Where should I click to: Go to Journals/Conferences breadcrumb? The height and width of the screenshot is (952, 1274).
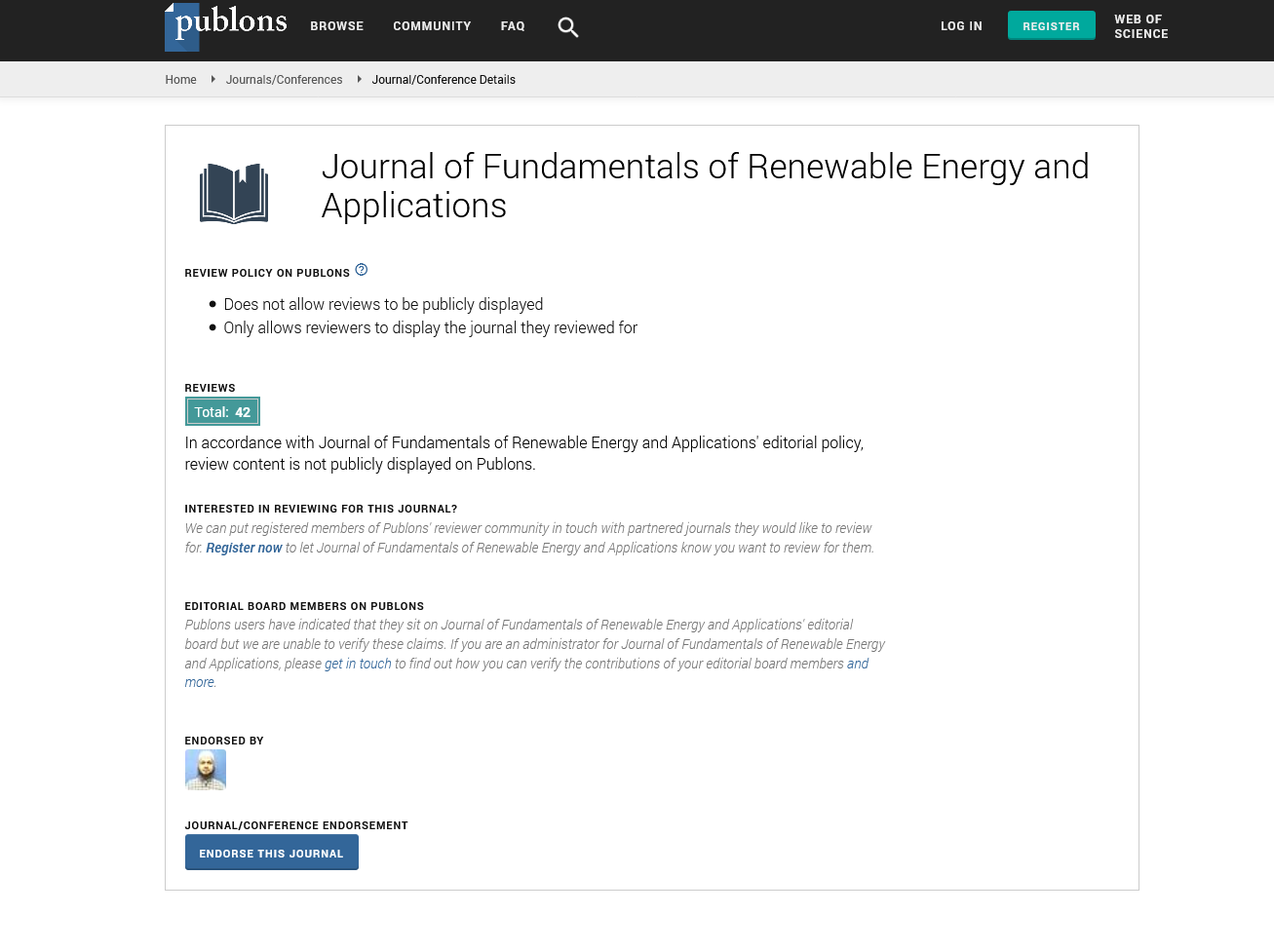point(284,80)
